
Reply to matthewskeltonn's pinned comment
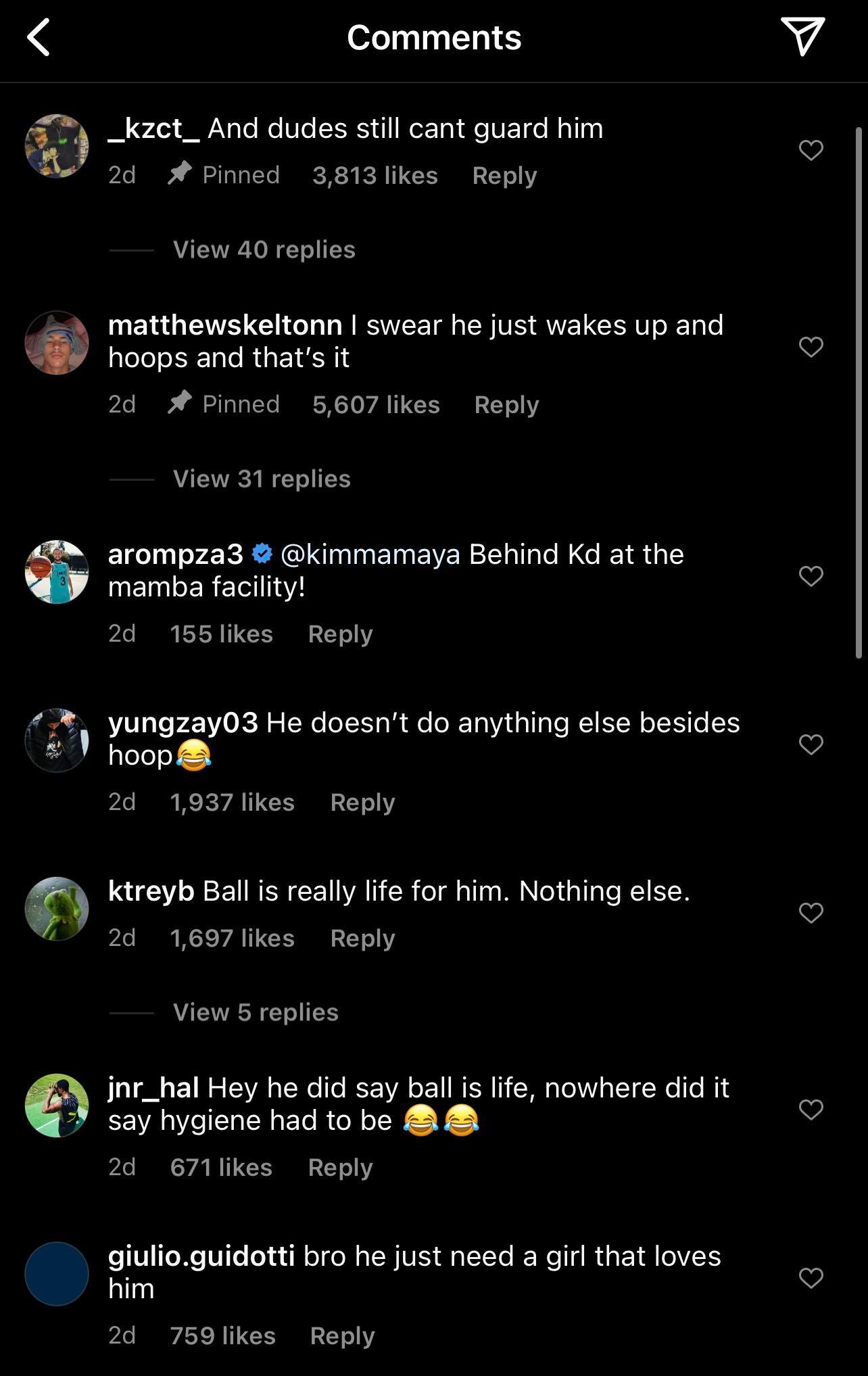tap(506, 405)
